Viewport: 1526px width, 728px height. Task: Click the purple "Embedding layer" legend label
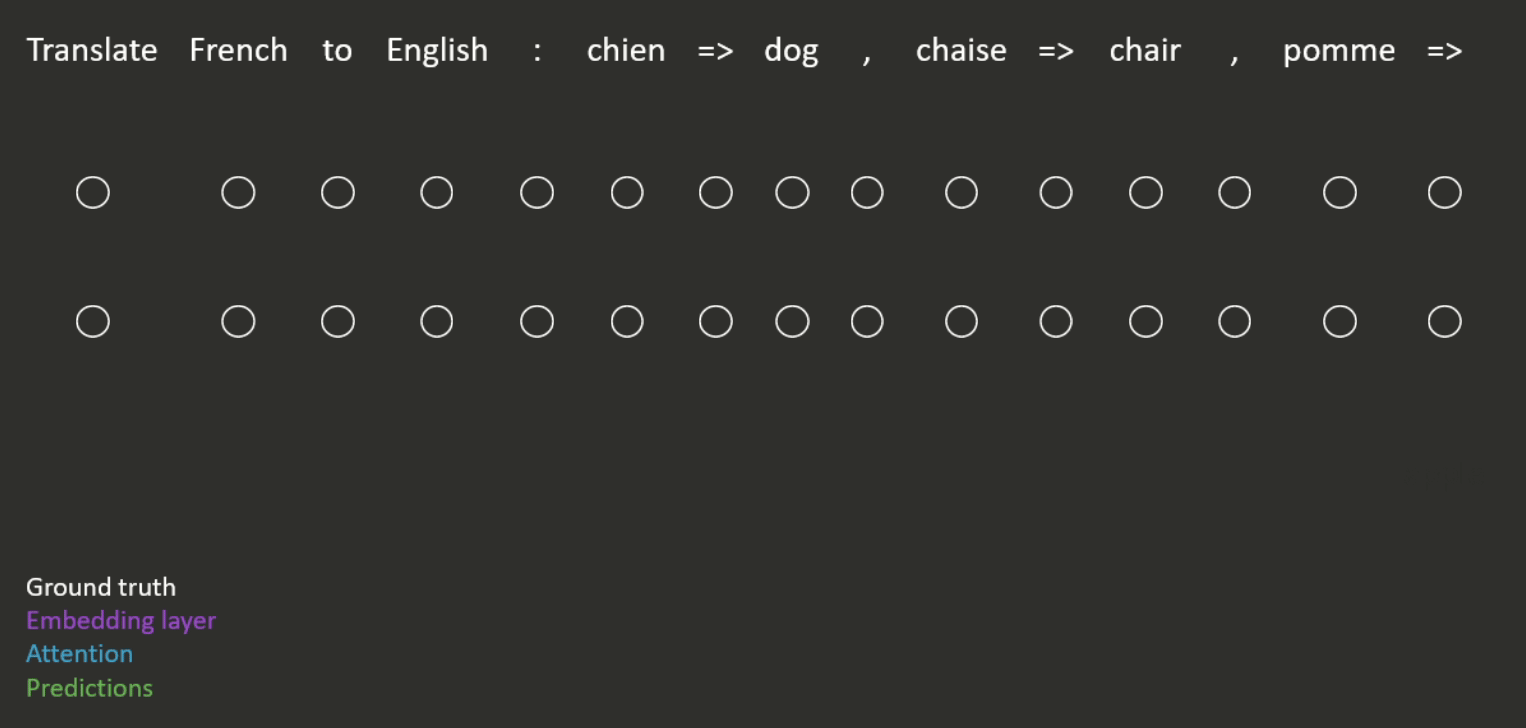click(121, 621)
